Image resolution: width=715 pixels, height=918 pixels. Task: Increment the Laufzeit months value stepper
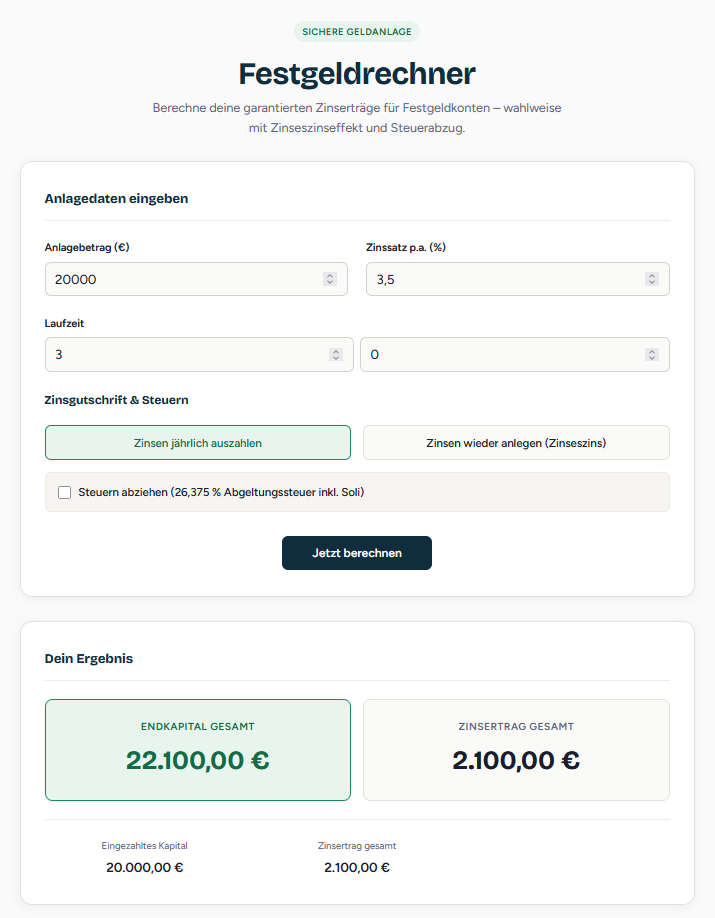(652, 349)
